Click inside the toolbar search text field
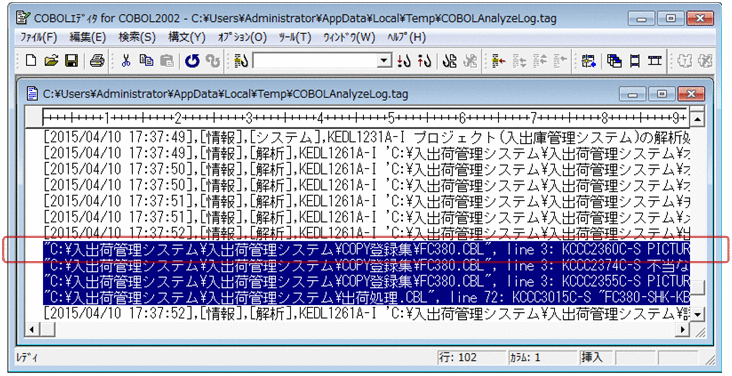The height and width of the screenshot is (376, 732). pos(316,61)
